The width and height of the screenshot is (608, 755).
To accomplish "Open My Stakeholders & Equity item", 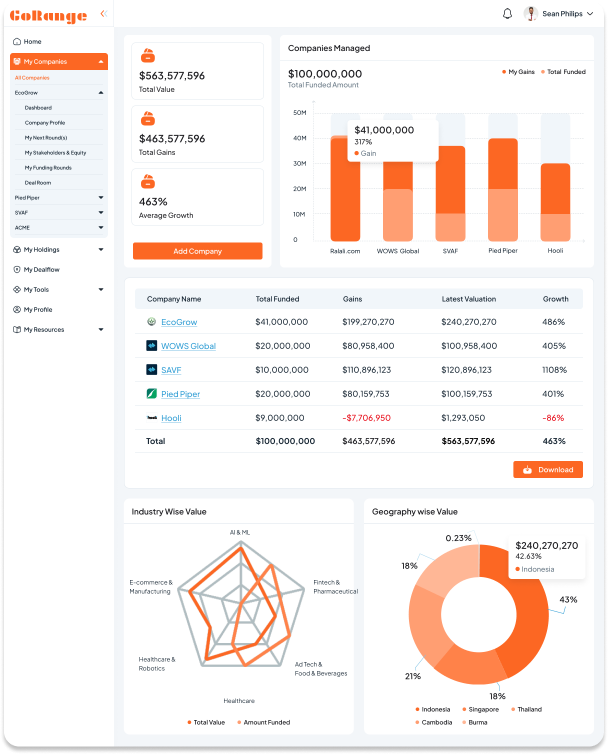I will coord(55,153).
